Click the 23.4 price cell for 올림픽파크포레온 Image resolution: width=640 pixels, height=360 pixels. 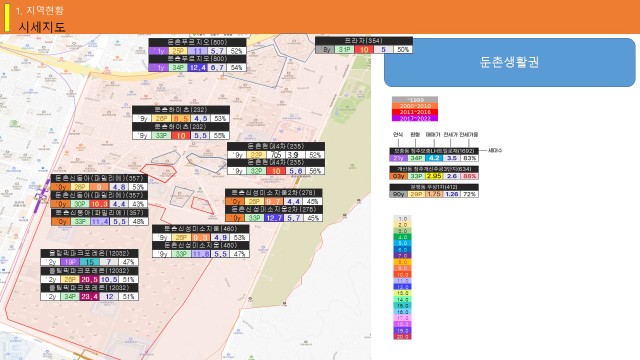point(89,296)
